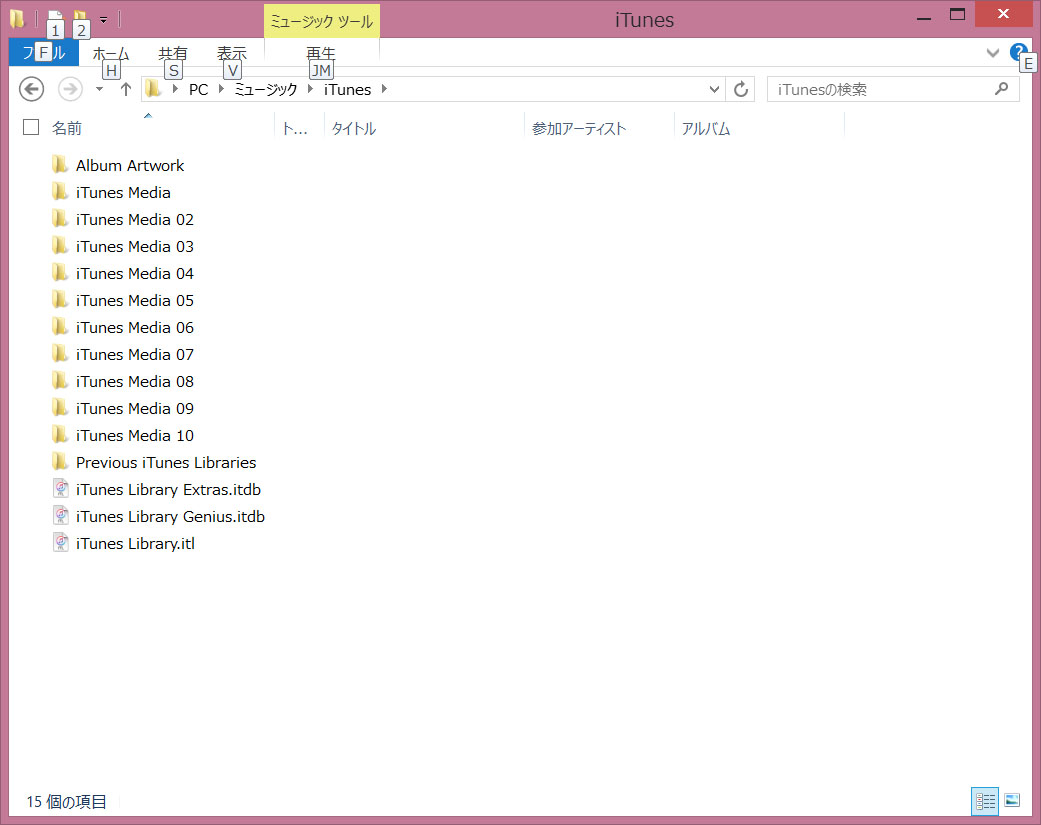This screenshot has height=825, width=1041.
Task: Go back with the Back arrow
Action: click(x=31, y=89)
